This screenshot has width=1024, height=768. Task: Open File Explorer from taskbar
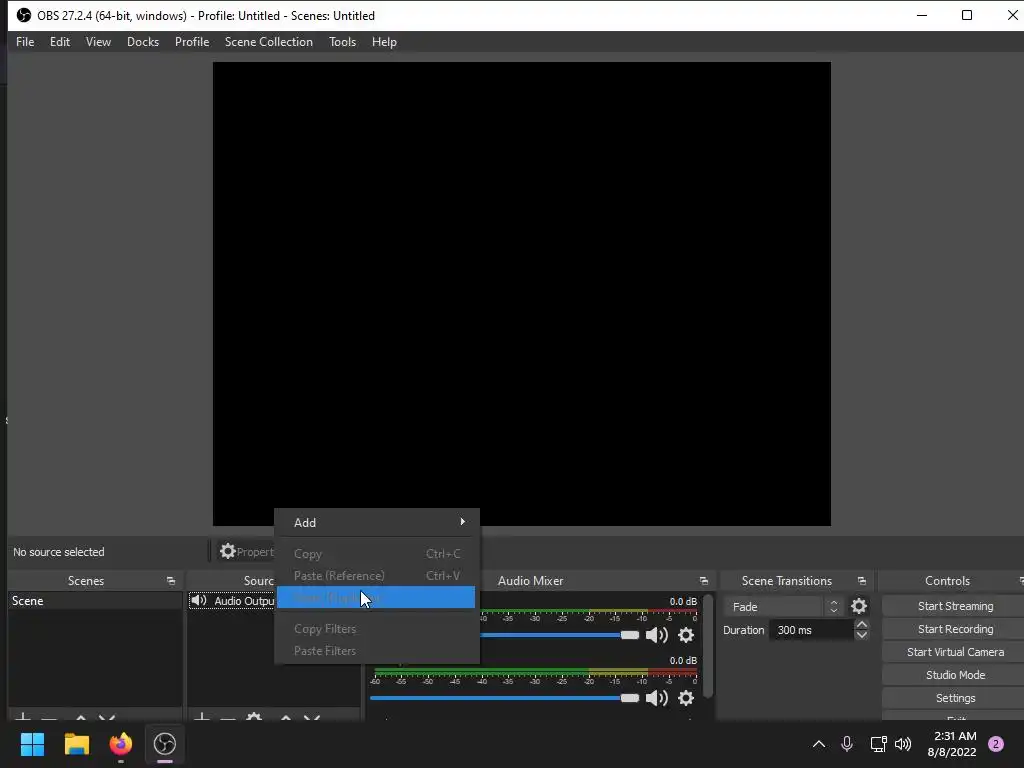point(76,744)
